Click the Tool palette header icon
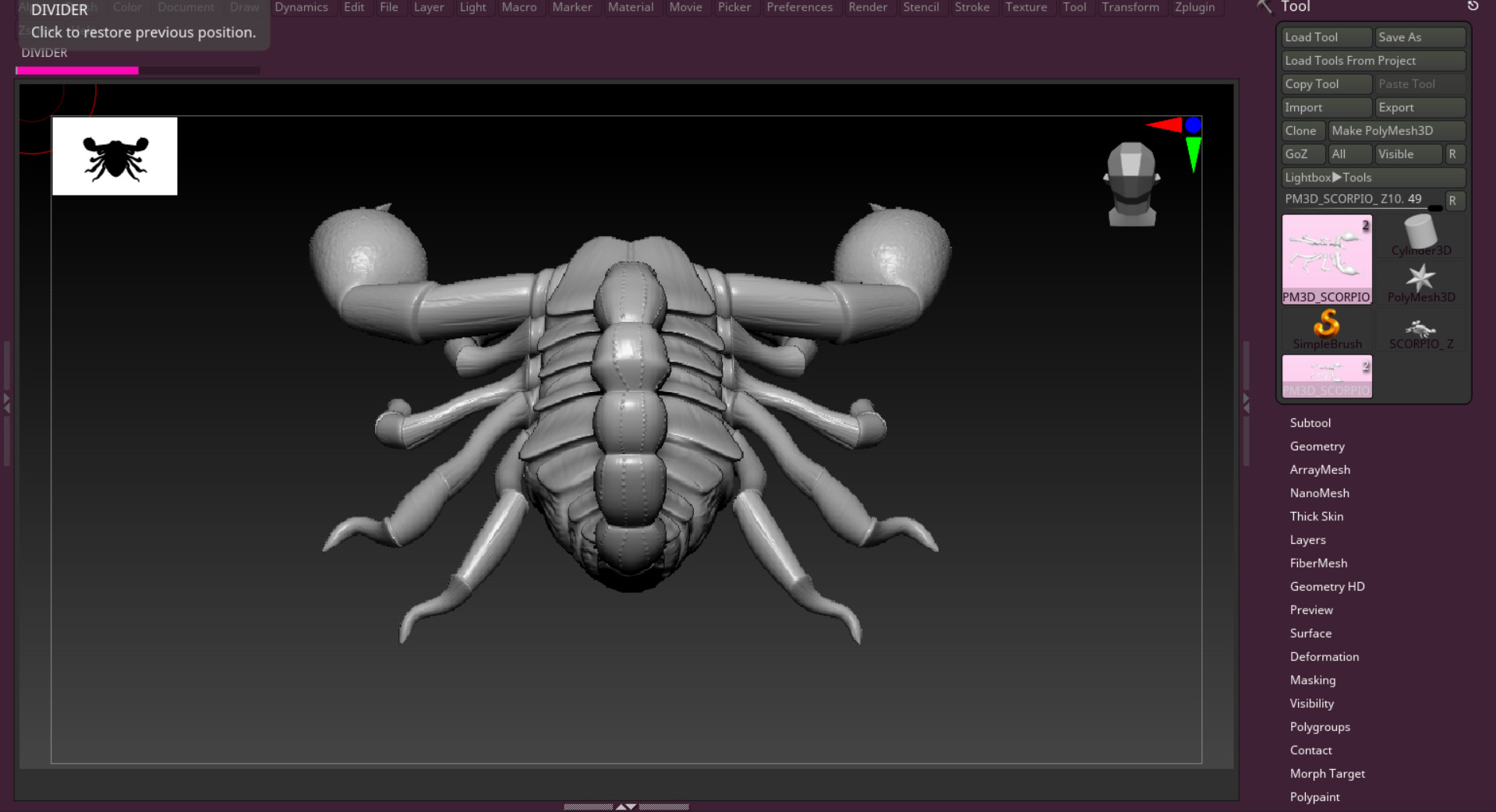1496x812 pixels. (1264, 7)
